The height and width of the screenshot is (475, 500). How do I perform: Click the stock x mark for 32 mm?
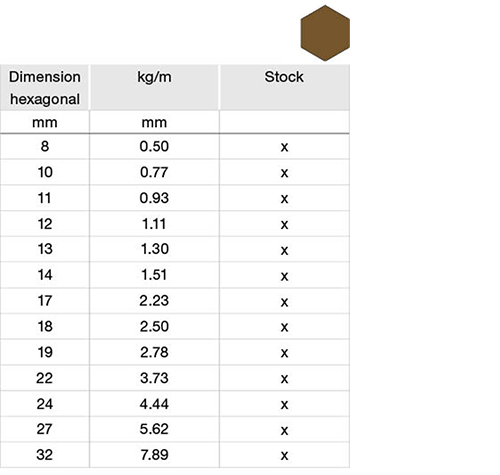point(284,456)
